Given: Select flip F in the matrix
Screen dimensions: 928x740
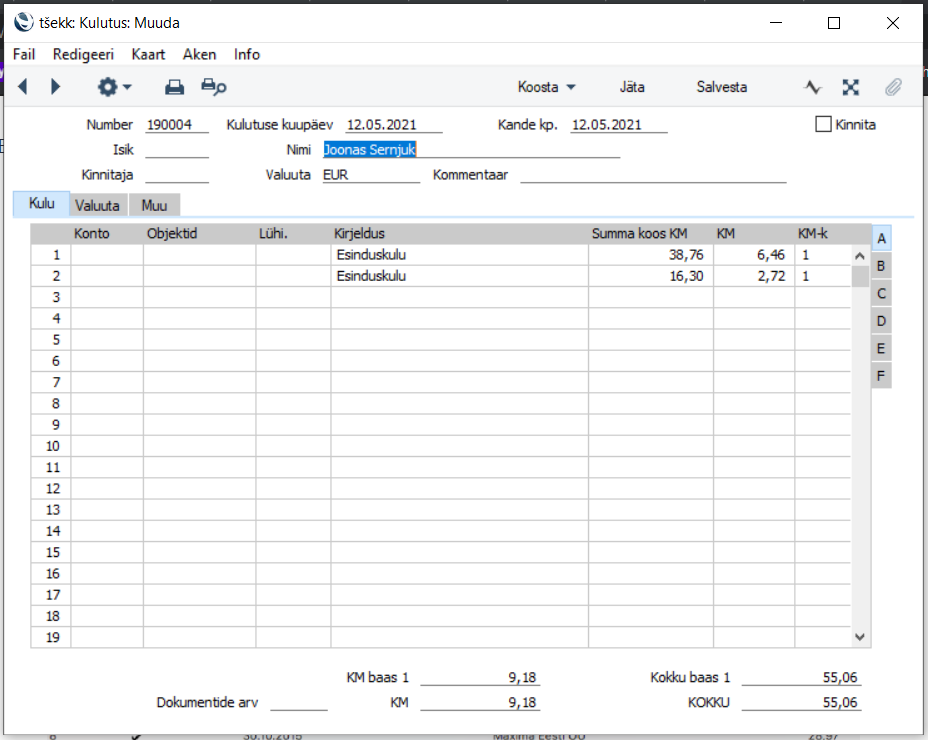Looking at the screenshot, I should tap(881, 375).
